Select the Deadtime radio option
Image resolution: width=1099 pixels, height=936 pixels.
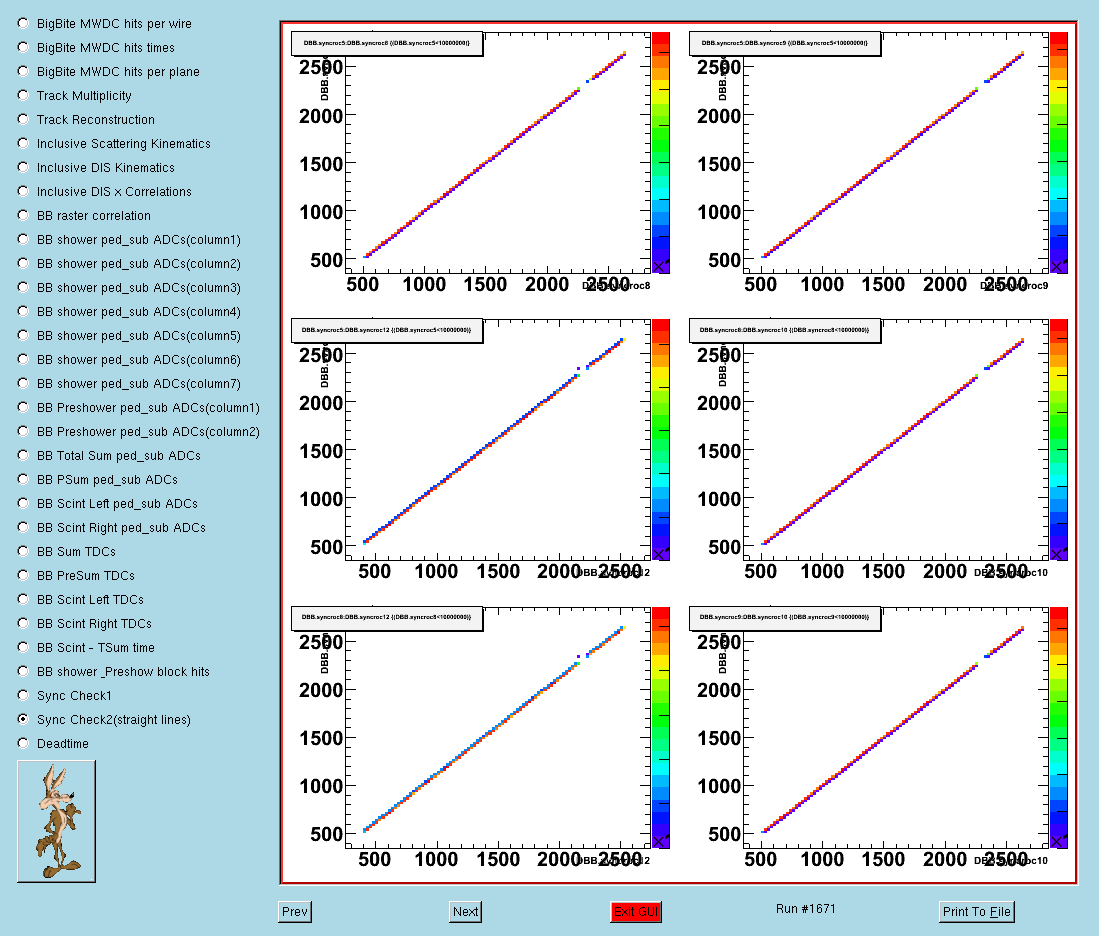point(23,742)
